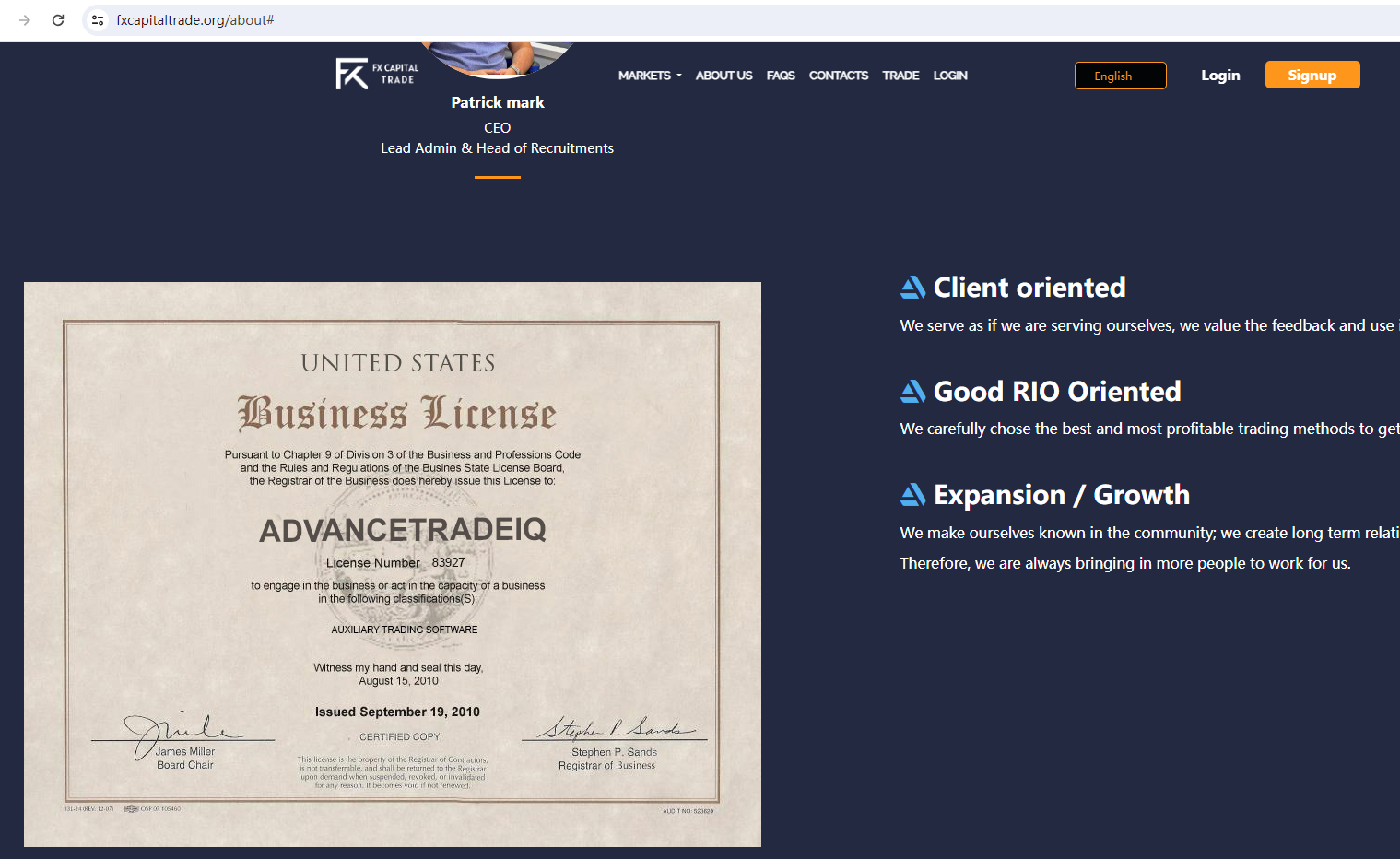Go to the FAQS page
Viewport: 1400px width, 859px height.
(x=781, y=76)
